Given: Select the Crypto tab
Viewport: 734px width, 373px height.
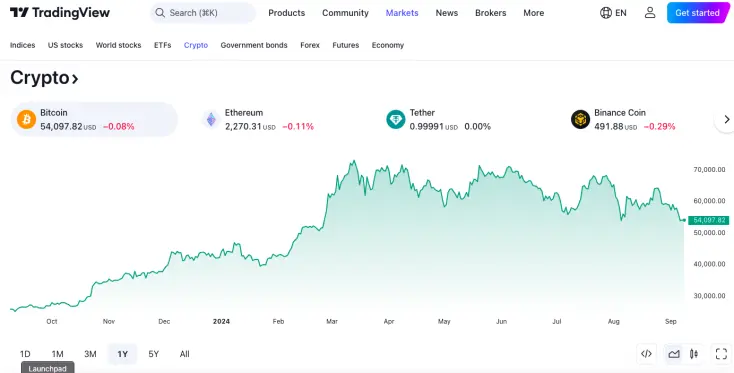Looking at the screenshot, I should [196, 45].
